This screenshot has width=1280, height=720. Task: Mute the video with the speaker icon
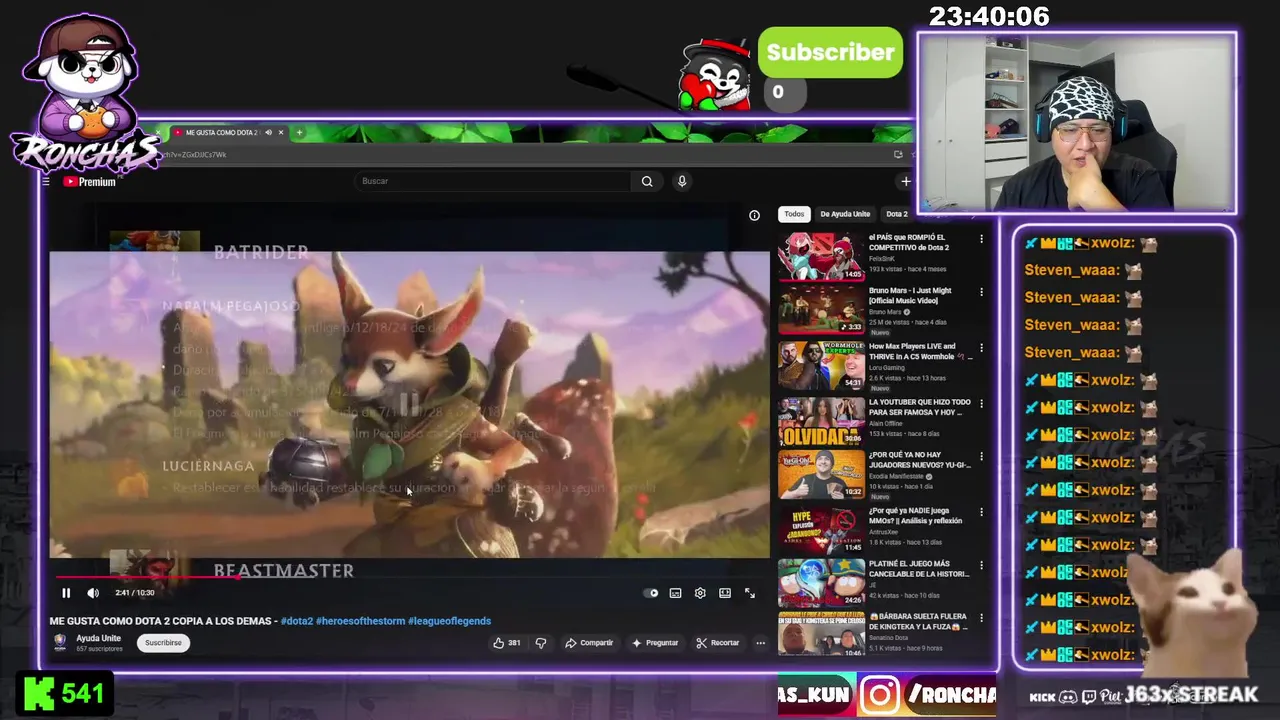coord(93,593)
